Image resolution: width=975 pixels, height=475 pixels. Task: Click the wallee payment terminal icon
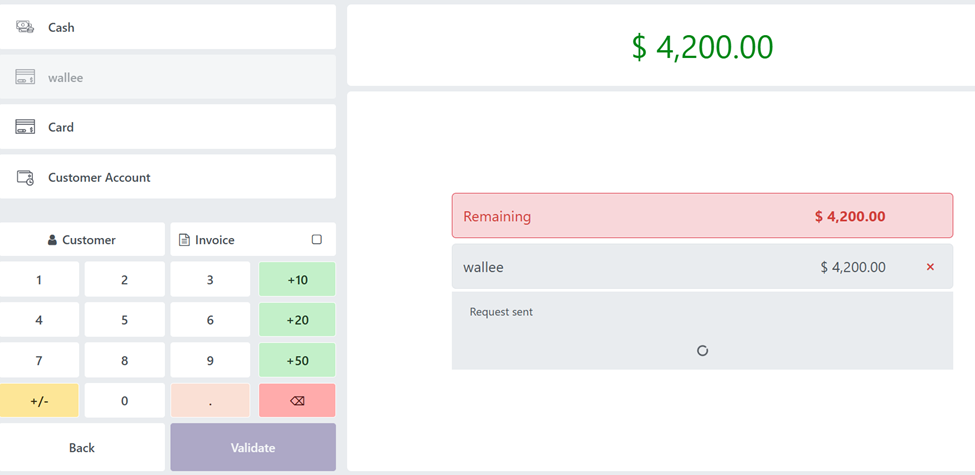[25, 77]
